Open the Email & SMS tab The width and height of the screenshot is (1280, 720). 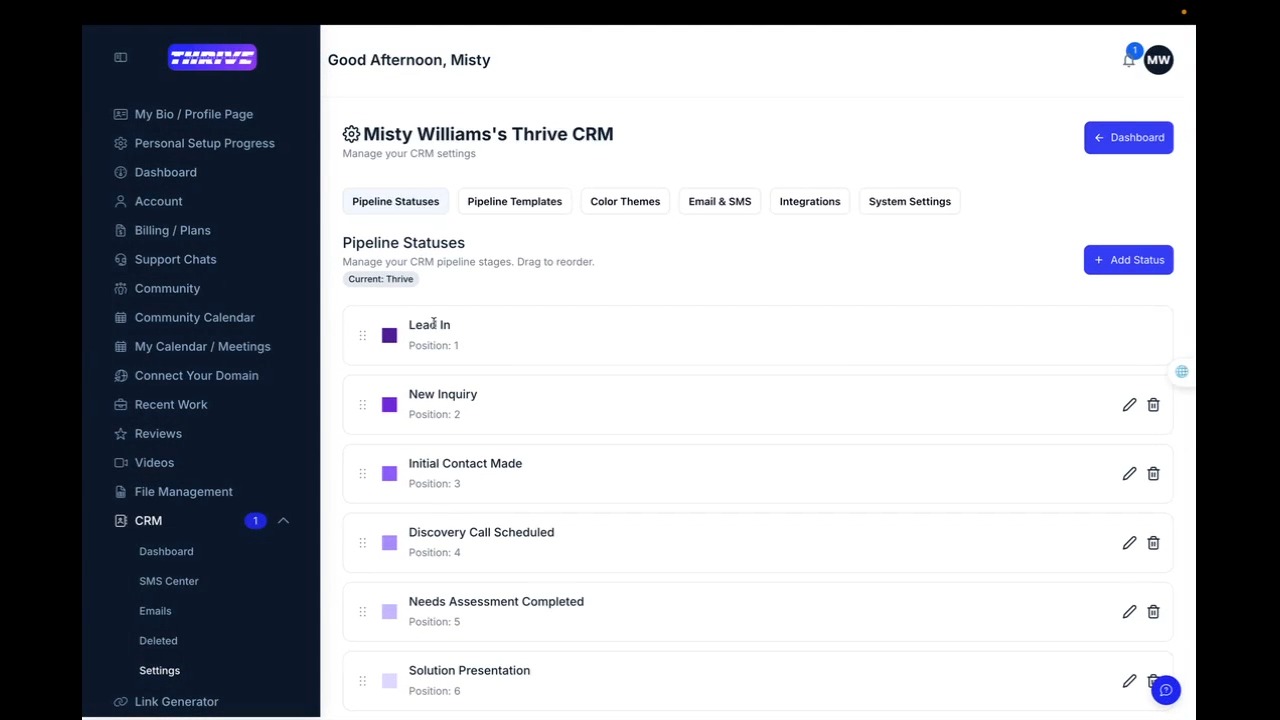(x=720, y=201)
